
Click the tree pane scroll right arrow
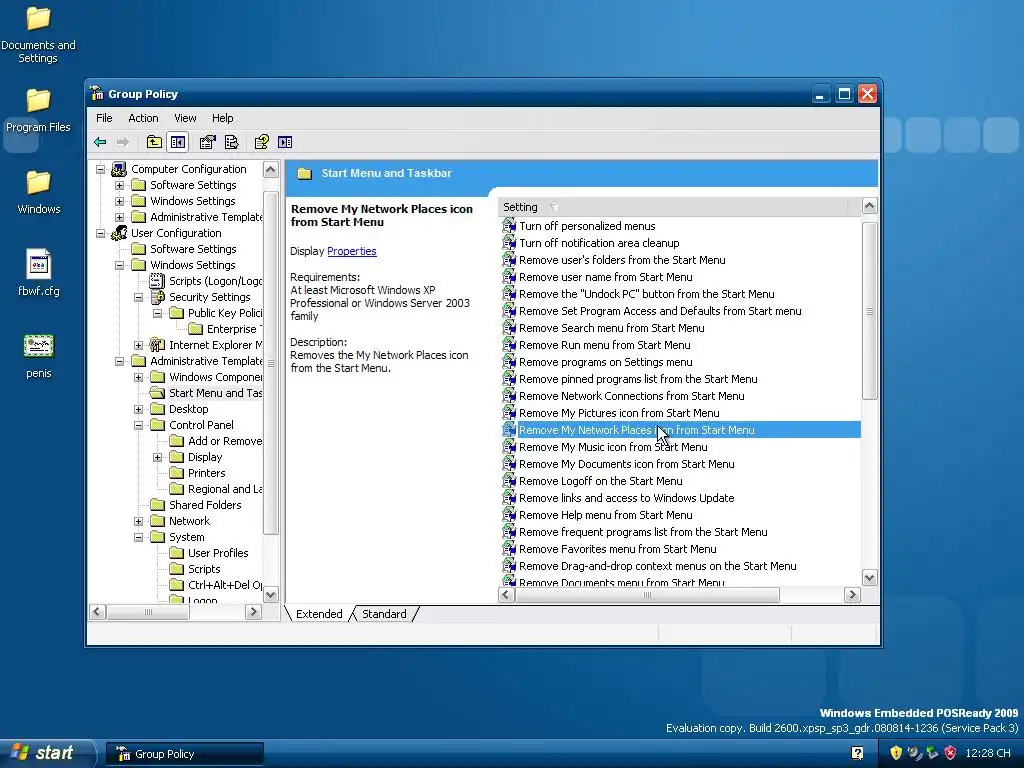click(x=253, y=612)
